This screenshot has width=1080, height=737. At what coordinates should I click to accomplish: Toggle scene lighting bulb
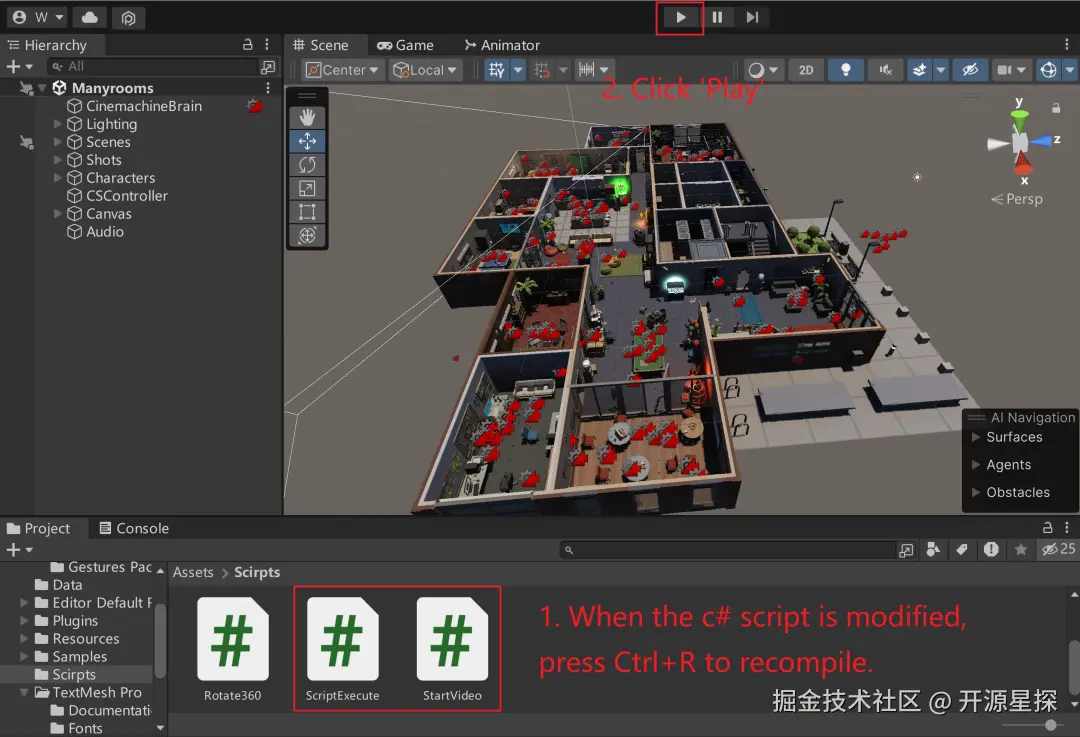846,70
